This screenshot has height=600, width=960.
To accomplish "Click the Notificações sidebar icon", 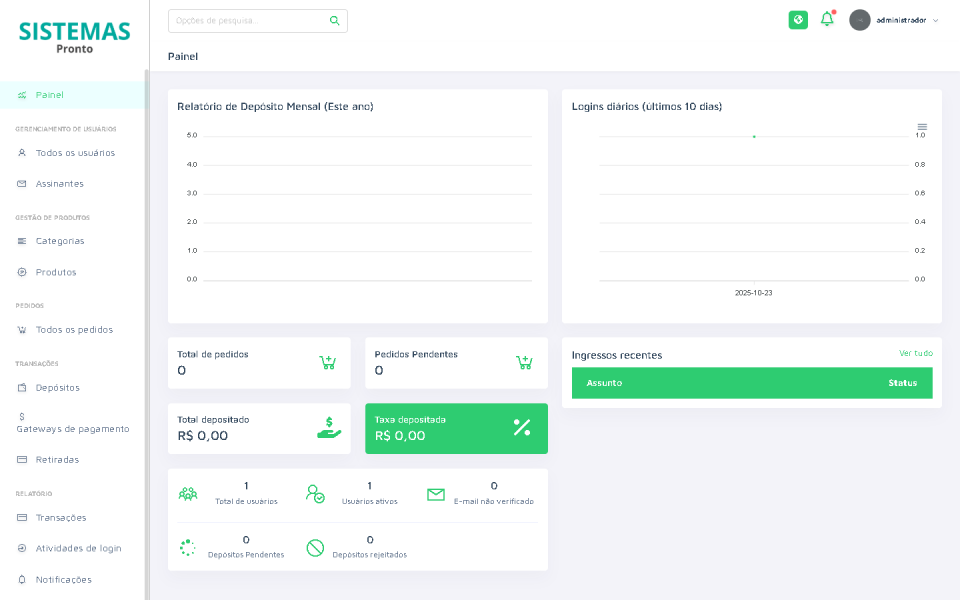I will tap(20, 579).
